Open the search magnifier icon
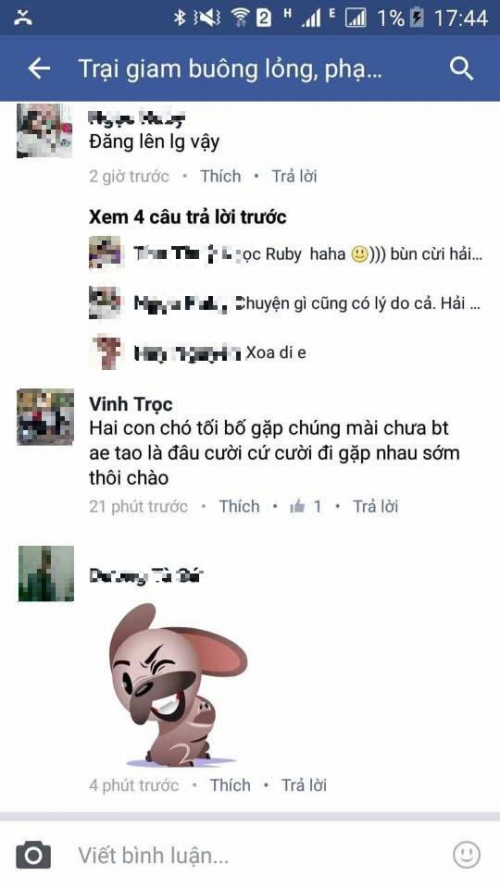 (461, 69)
